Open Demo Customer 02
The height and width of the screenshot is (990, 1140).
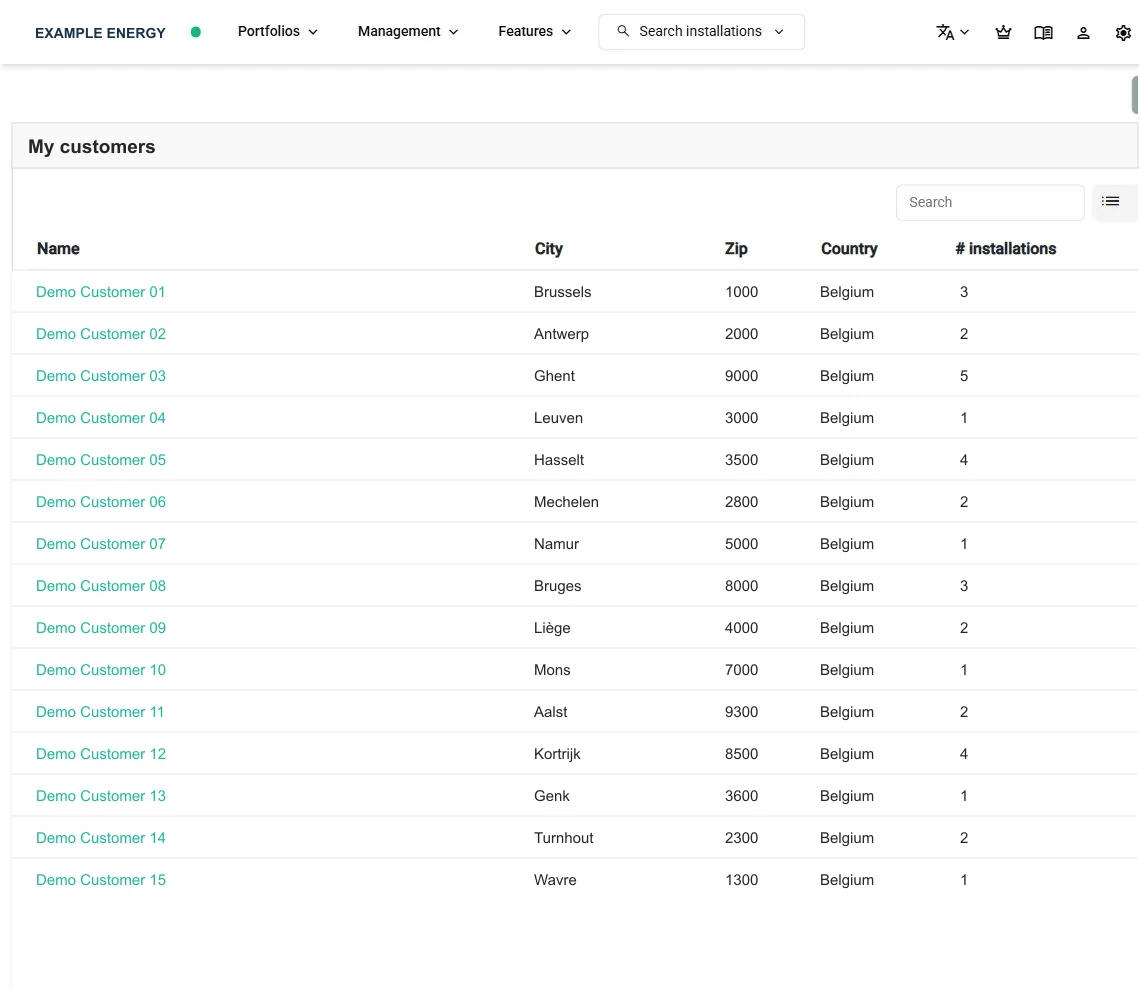(x=101, y=334)
